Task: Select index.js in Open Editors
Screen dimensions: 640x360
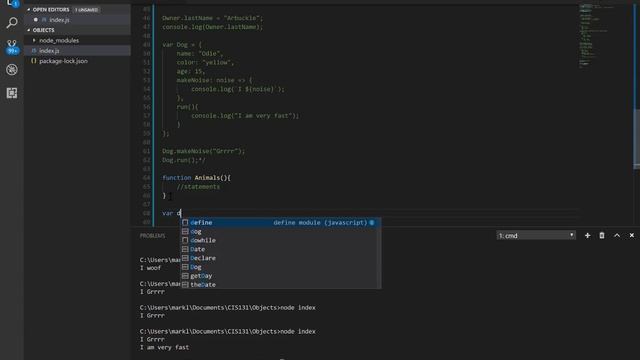Action: [59, 20]
